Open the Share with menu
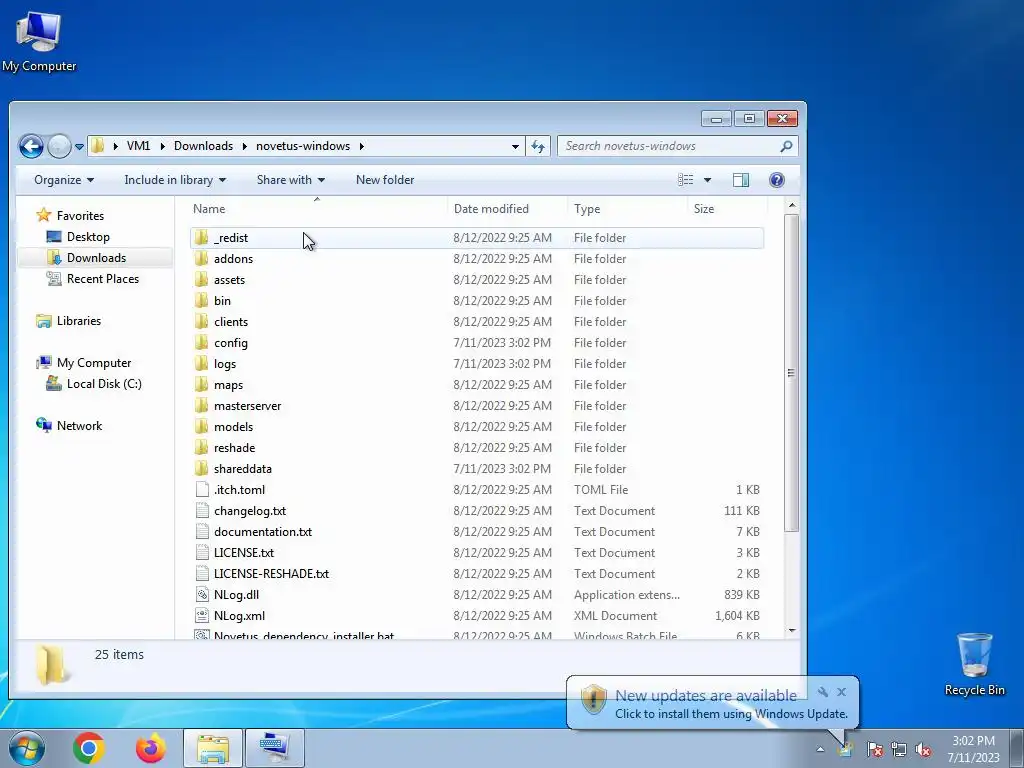This screenshot has height=768, width=1024. click(x=291, y=180)
